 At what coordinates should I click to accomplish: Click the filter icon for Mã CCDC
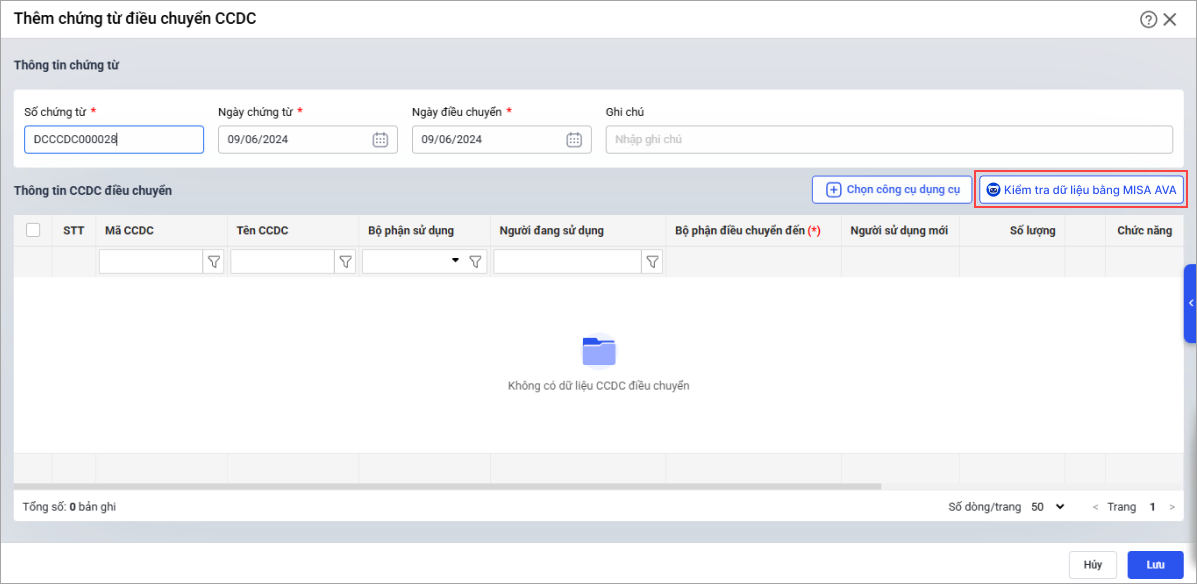(213, 262)
